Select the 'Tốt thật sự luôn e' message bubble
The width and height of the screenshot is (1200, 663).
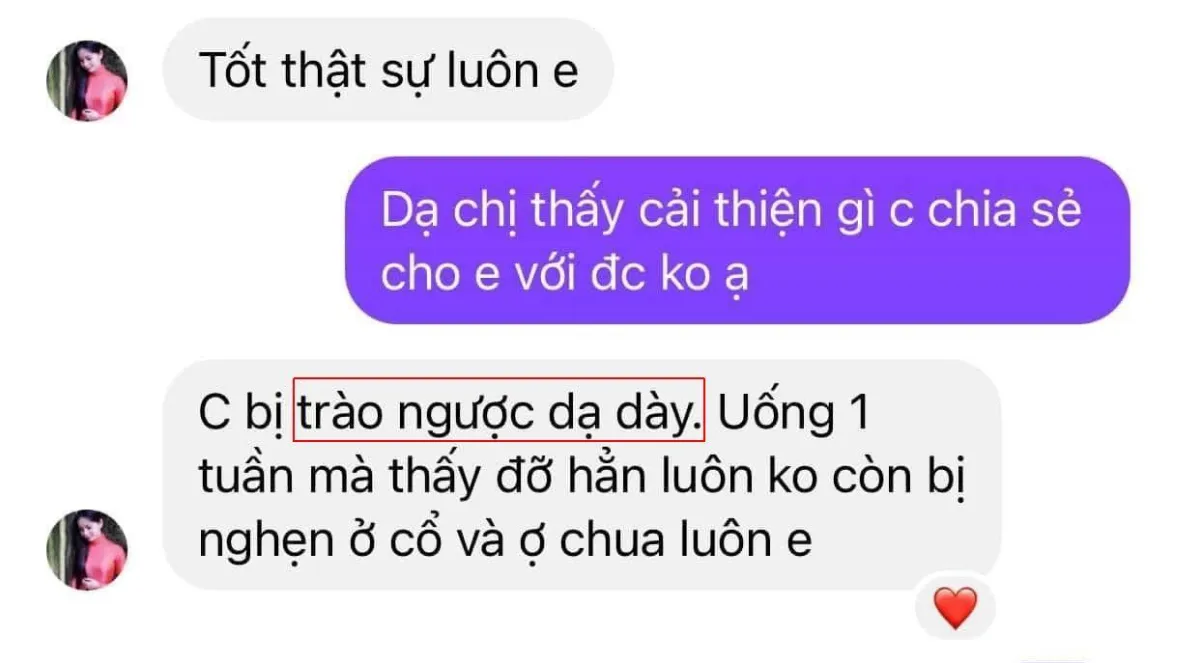(387, 70)
